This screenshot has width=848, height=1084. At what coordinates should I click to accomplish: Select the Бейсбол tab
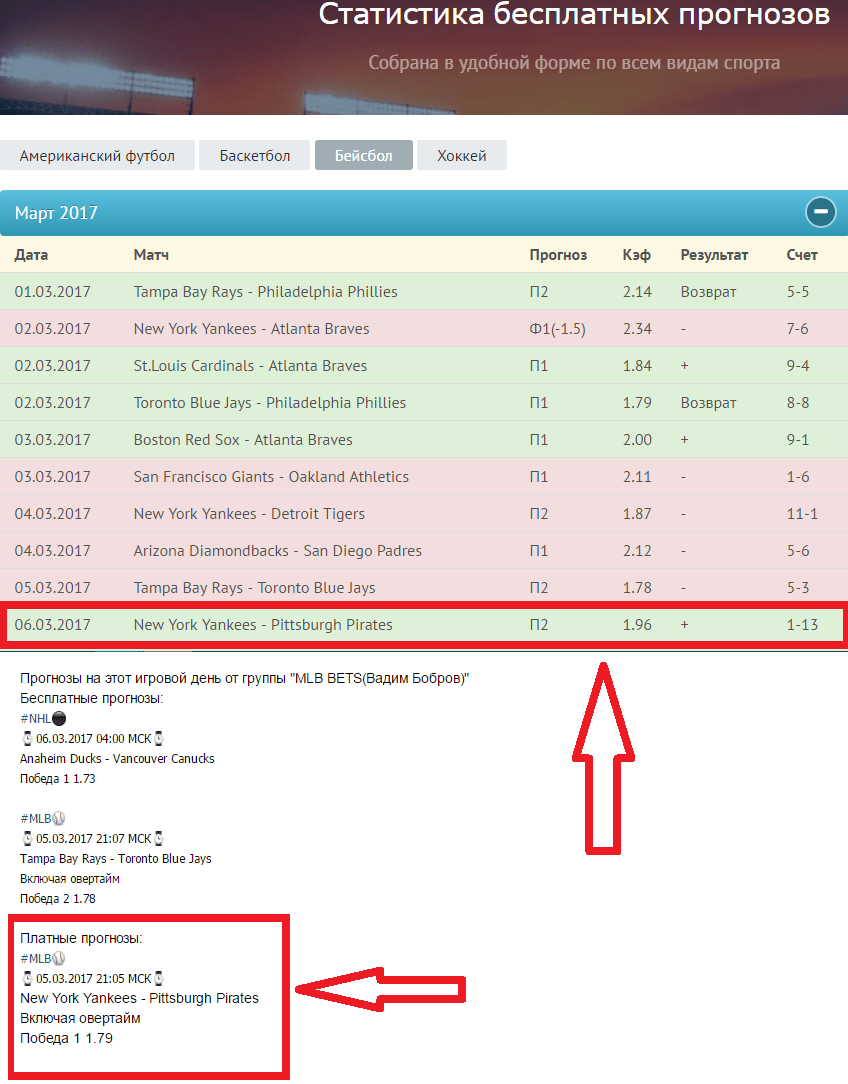pyautogui.click(x=363, y=156)
